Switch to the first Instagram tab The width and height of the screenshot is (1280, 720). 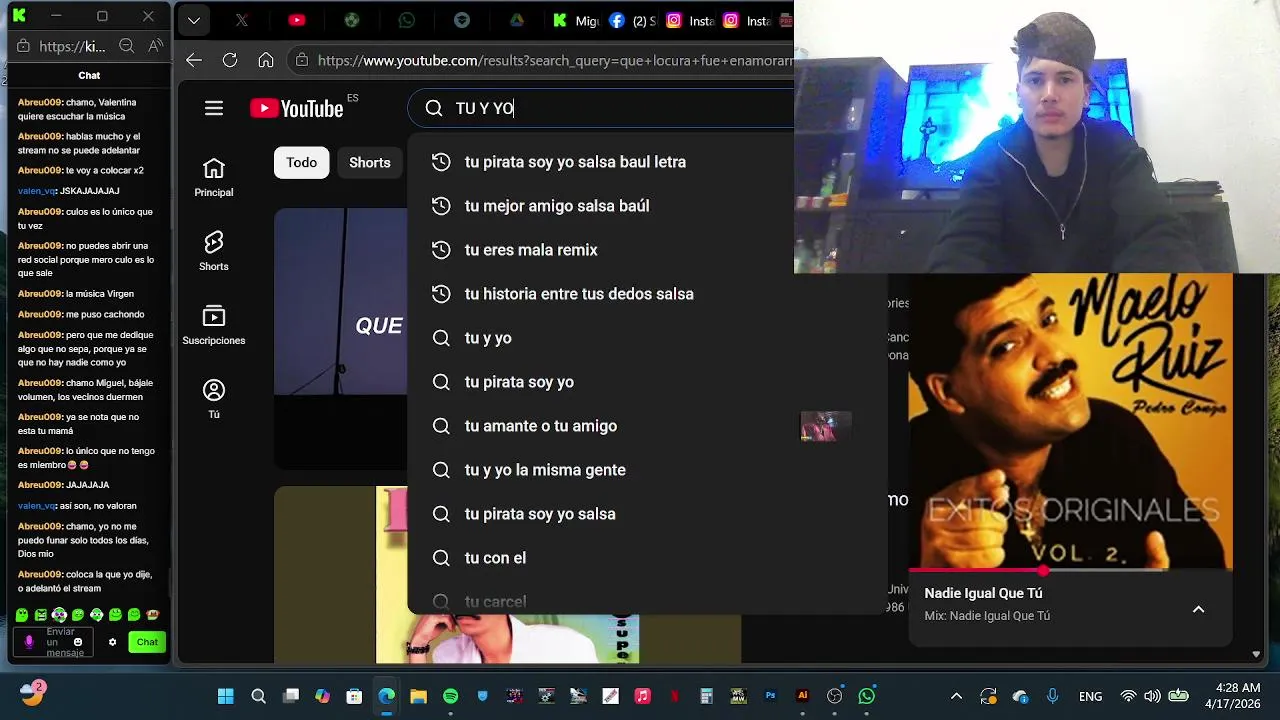pos(689,20)
